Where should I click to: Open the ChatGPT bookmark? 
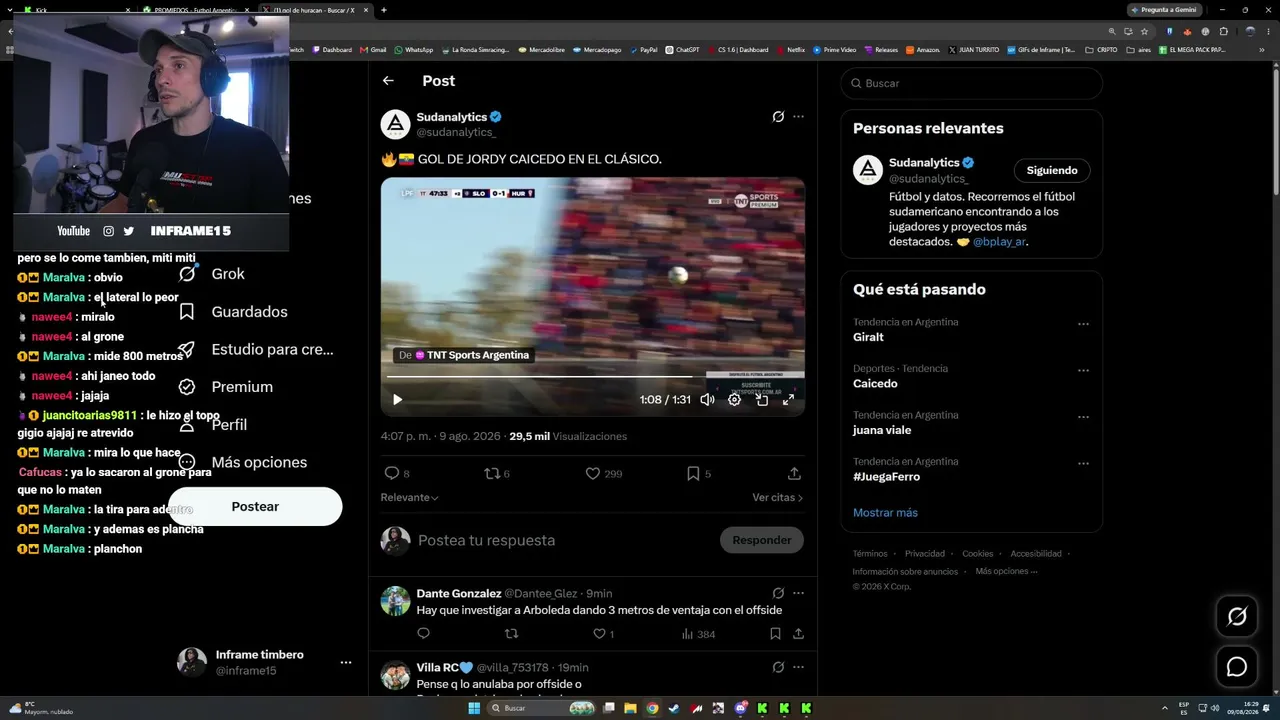(x=683, y=49)
